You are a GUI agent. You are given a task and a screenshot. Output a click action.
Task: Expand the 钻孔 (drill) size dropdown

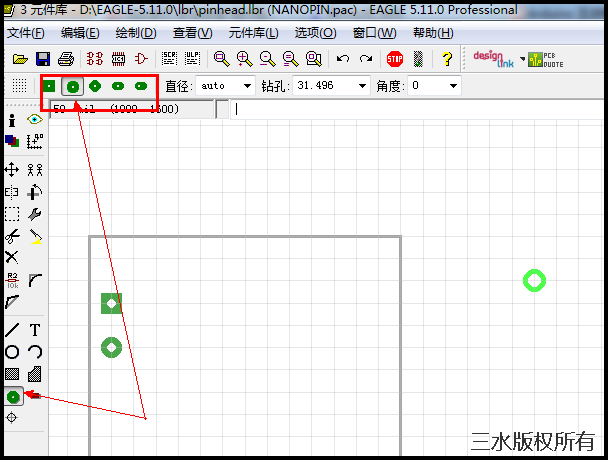(x=361, y=86)
